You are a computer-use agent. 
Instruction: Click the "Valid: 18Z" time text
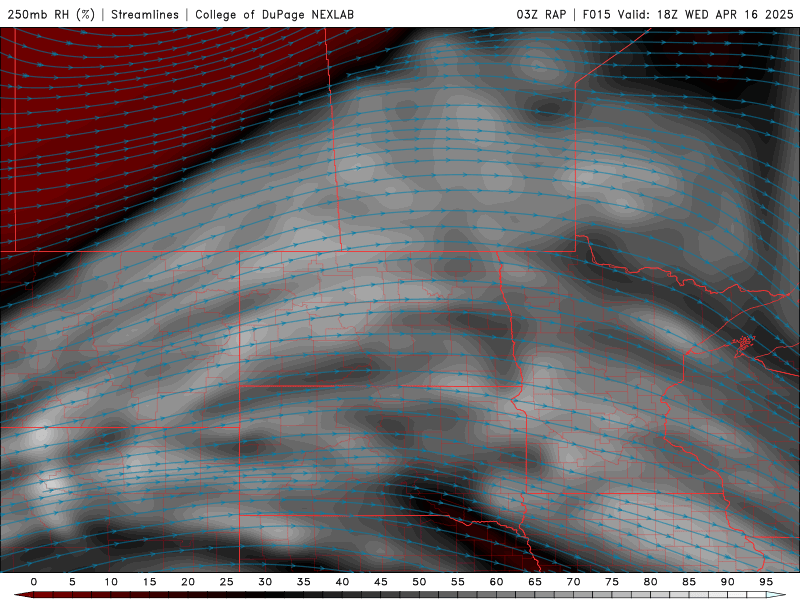(647, 14)
